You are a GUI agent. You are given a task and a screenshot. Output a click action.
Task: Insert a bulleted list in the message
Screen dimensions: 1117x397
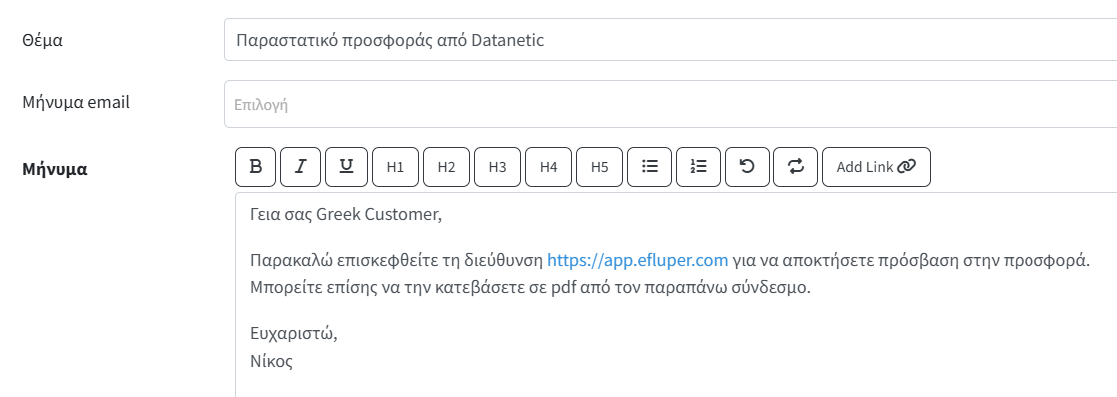[649, 167]
